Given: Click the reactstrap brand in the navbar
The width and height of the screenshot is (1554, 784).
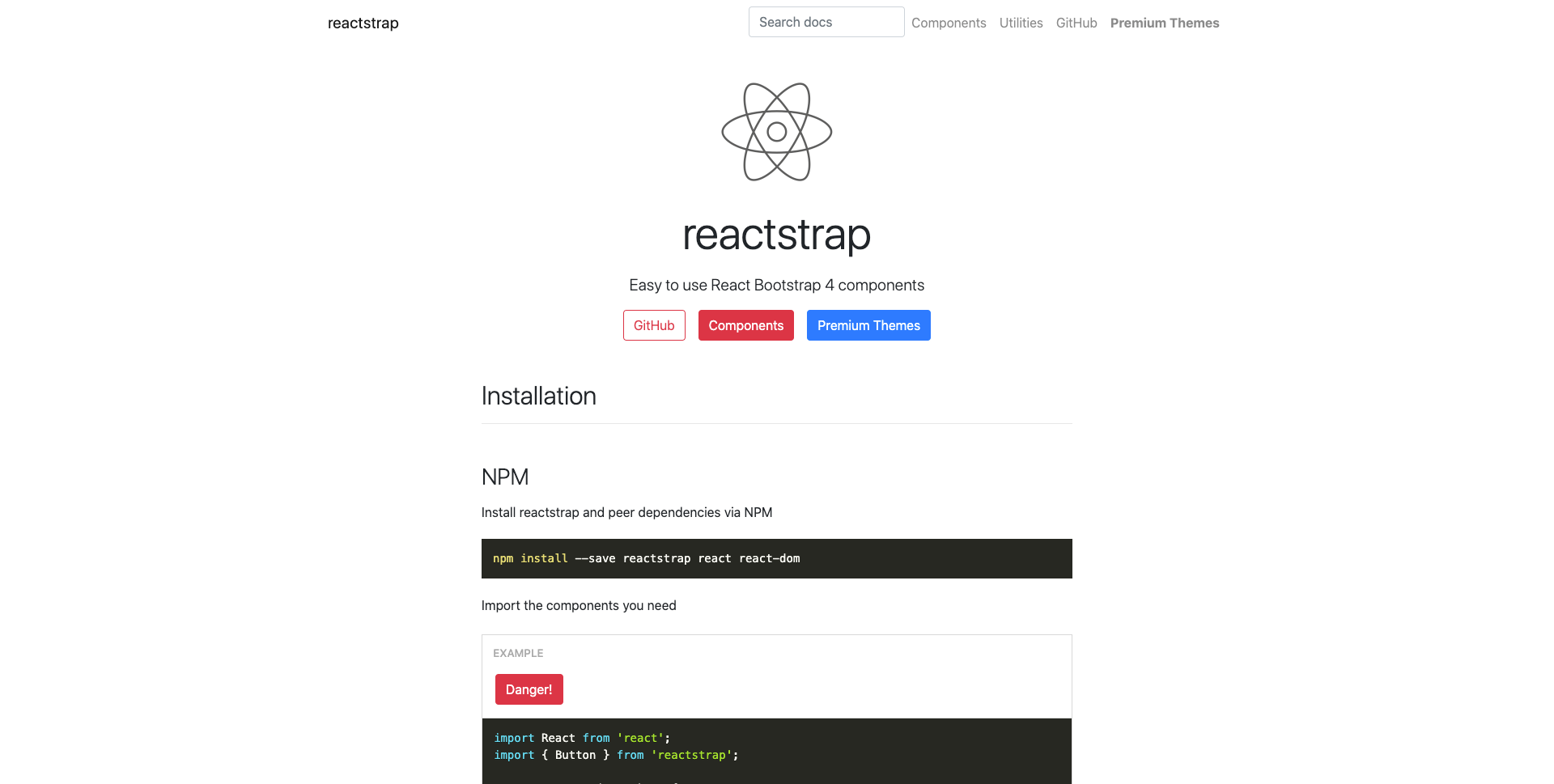Looking at the screenshot, I should 362,23.
